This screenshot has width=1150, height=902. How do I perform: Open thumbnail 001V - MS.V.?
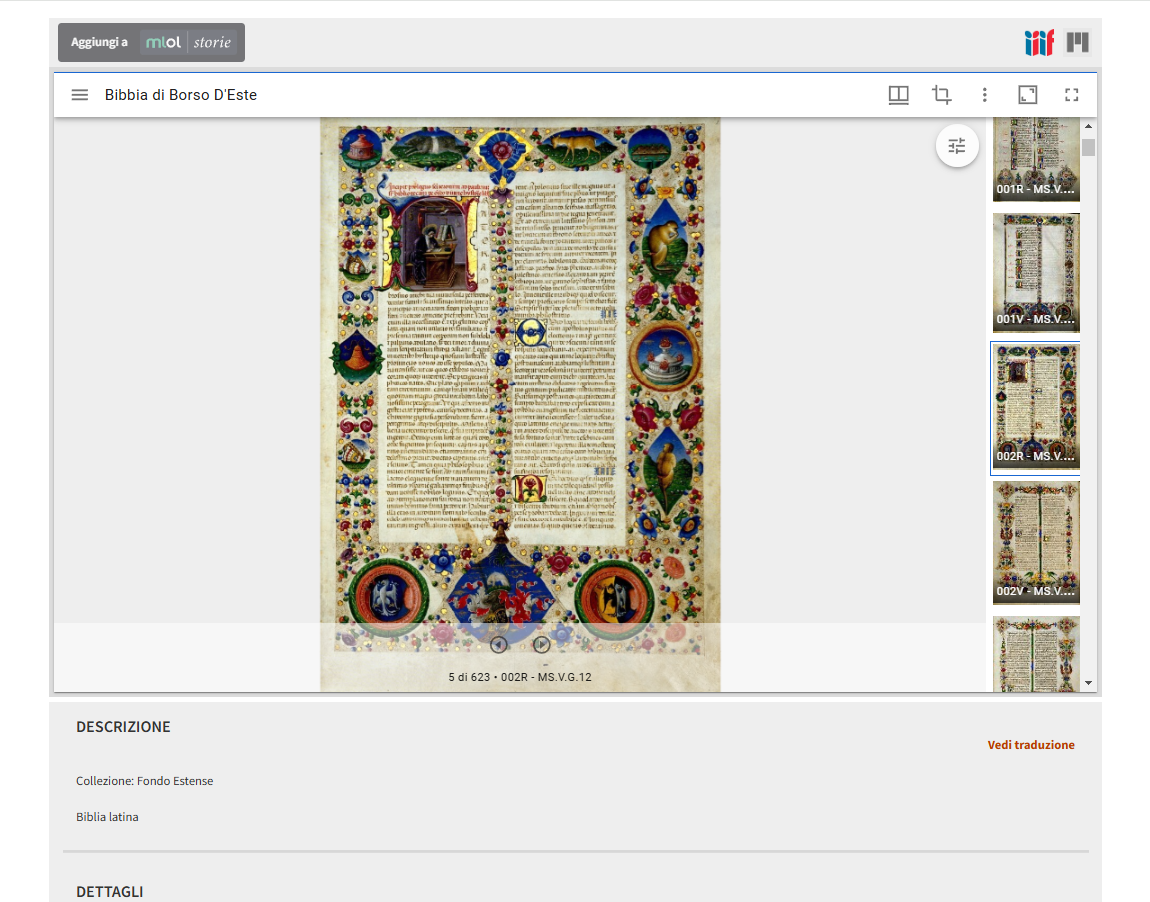1036,273
